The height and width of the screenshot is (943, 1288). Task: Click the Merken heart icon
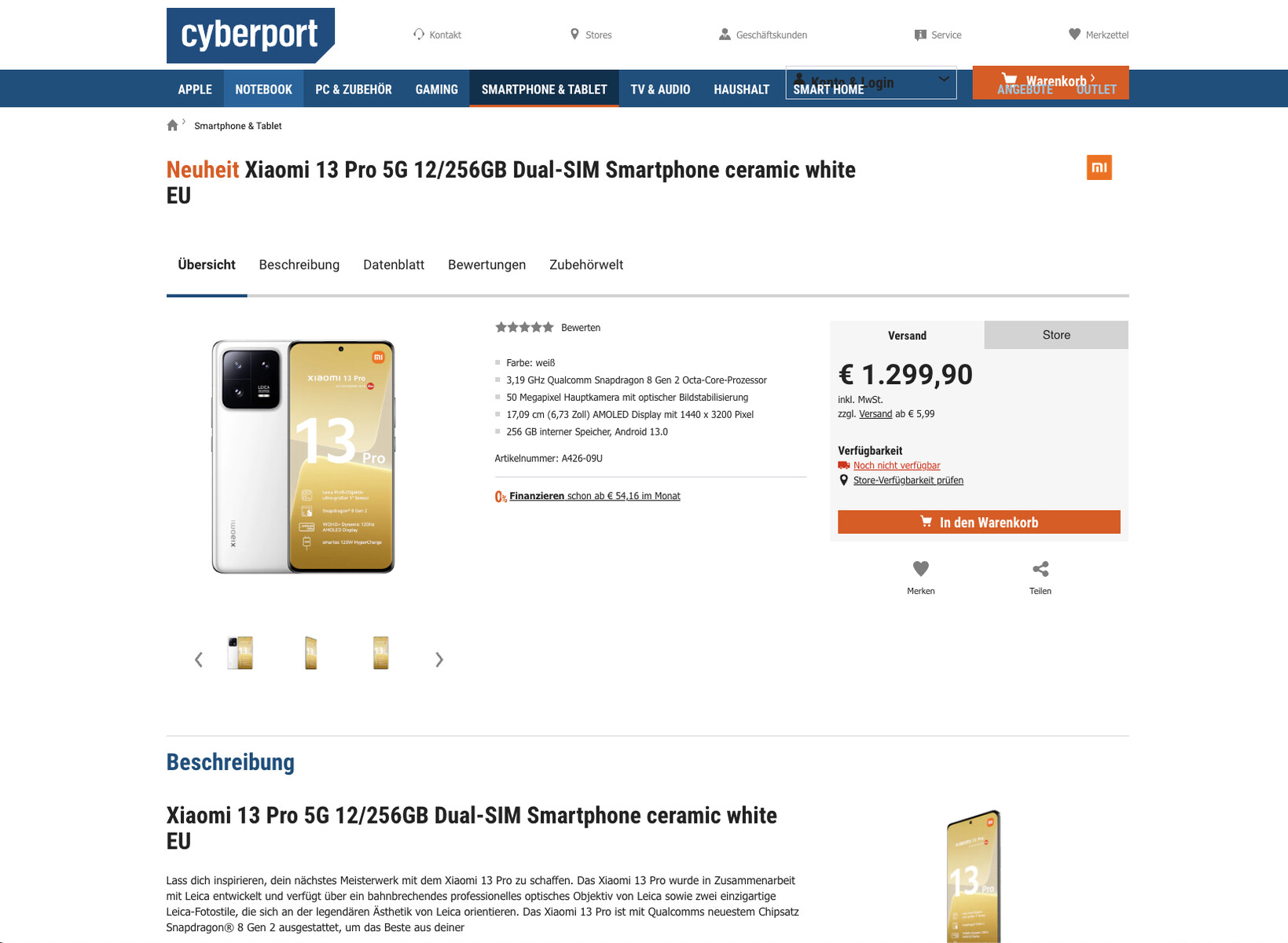(x=921, y=569)
